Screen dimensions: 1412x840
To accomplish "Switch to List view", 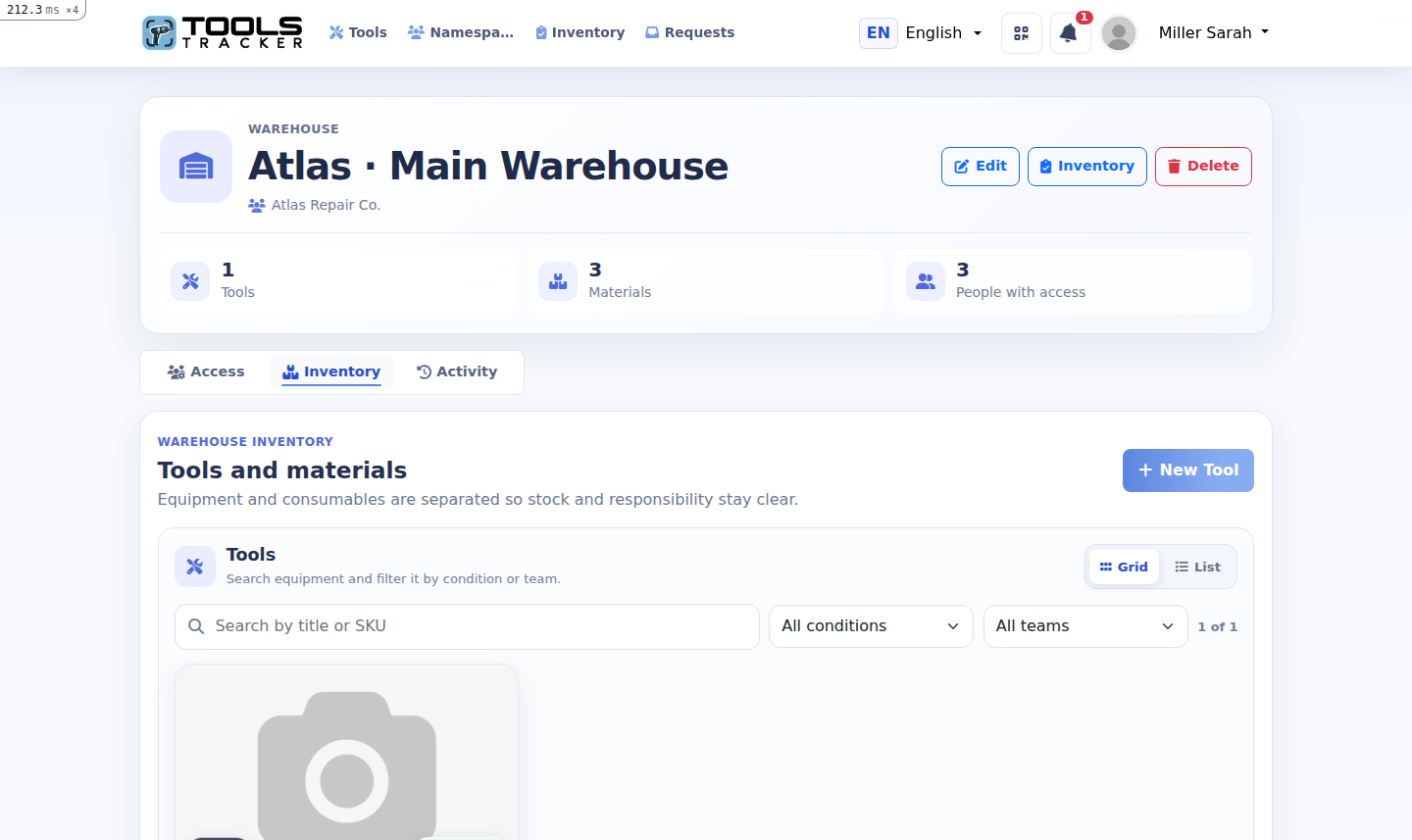I will click(1197, 568).
